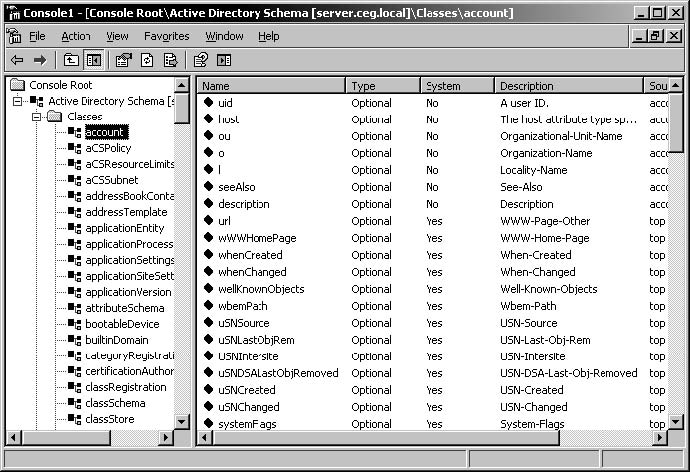Click the applicationEntity class icon
Image resolution: width=690 pixels, height=472 pixels.
tap(74, 228)
